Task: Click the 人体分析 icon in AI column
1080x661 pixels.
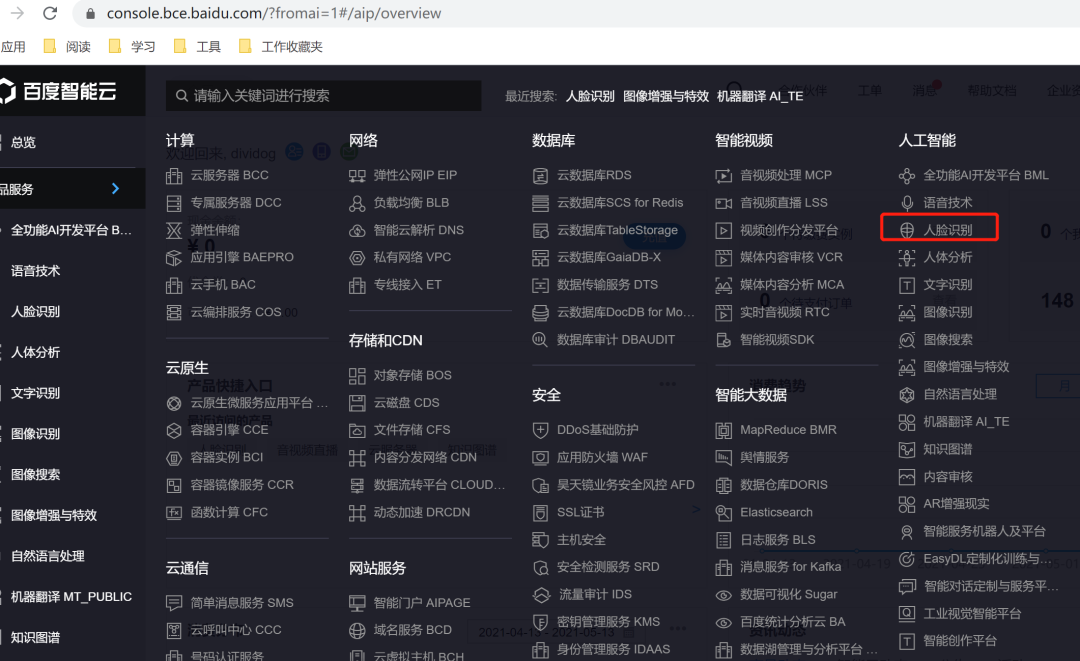Action: pos(907,258)
